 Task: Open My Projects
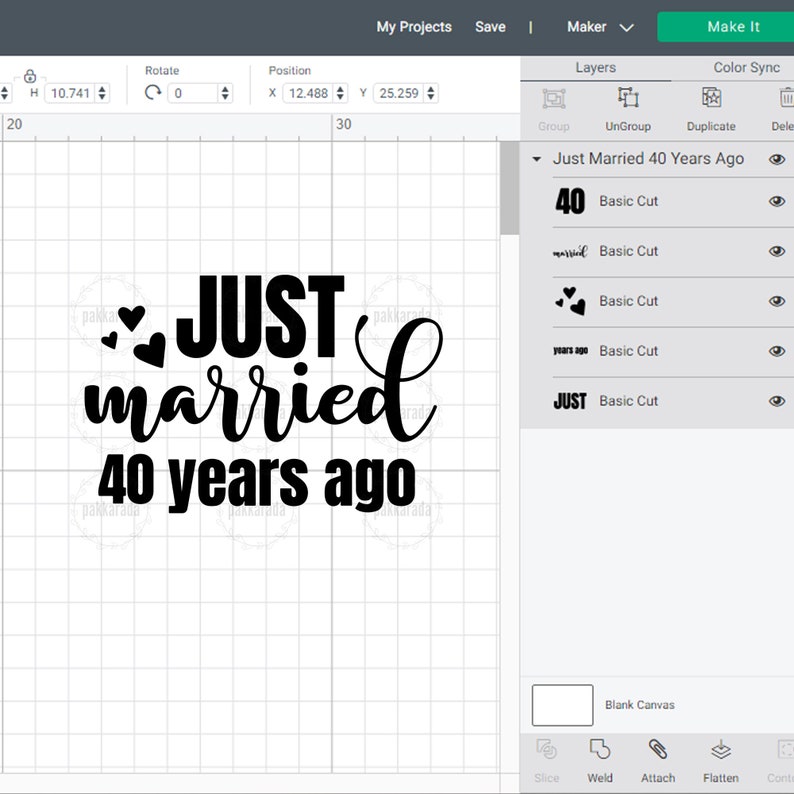coord(414,27)
